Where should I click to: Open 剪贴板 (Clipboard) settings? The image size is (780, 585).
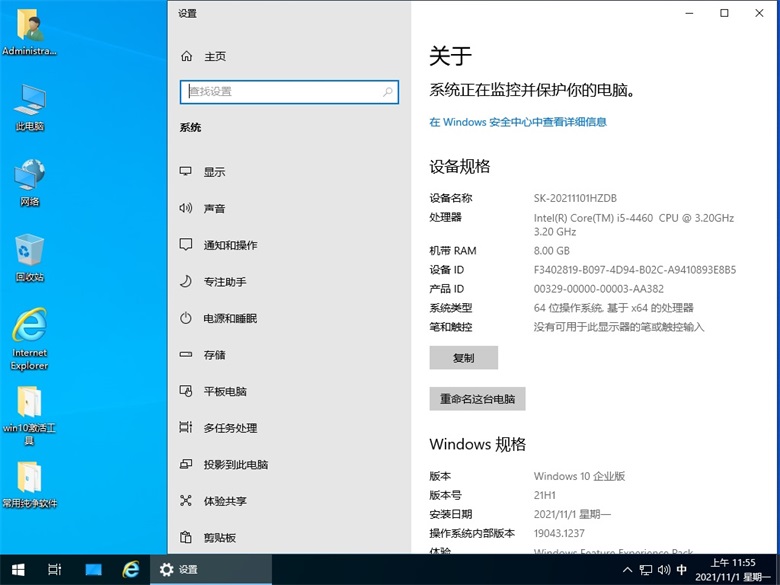click(219, 537)
